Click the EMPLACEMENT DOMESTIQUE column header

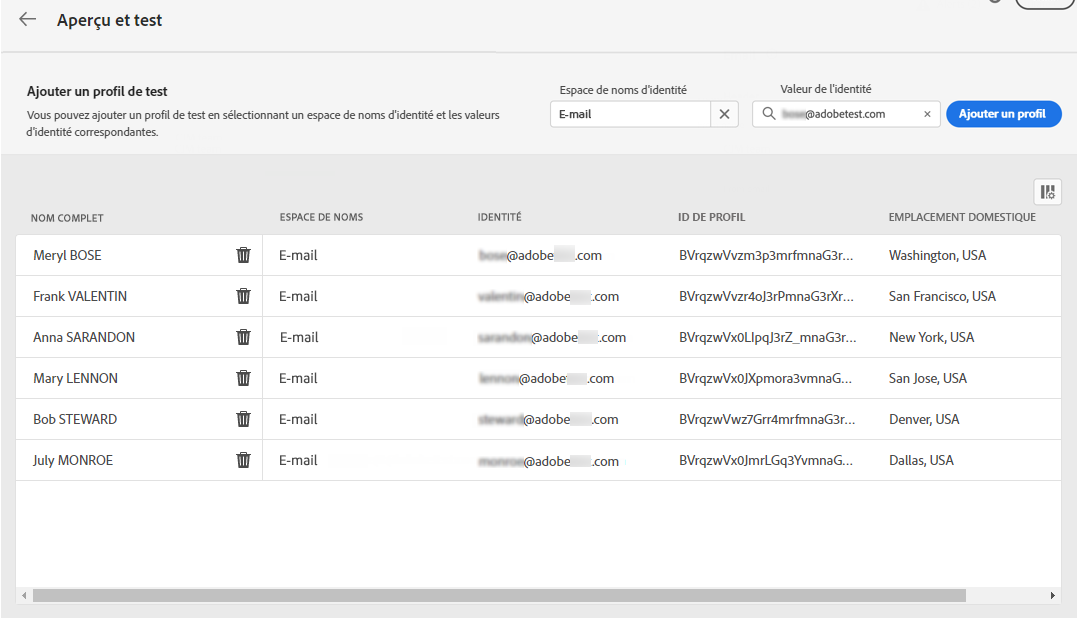click(x=961, y=217)
